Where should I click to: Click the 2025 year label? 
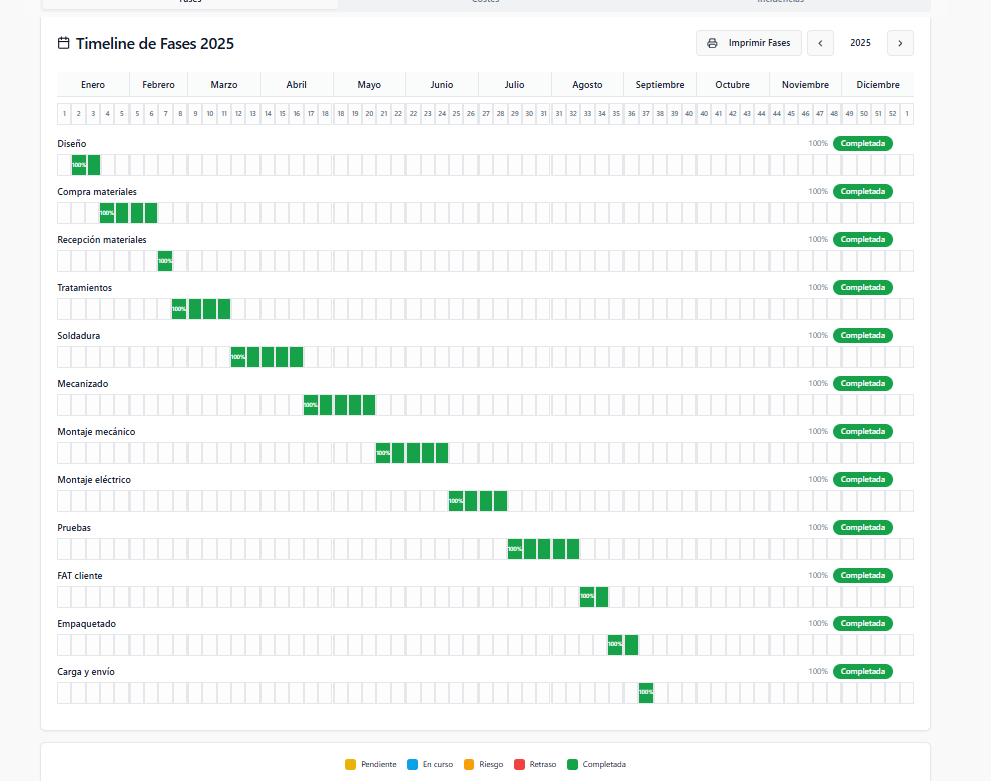(x=860, y=43)
